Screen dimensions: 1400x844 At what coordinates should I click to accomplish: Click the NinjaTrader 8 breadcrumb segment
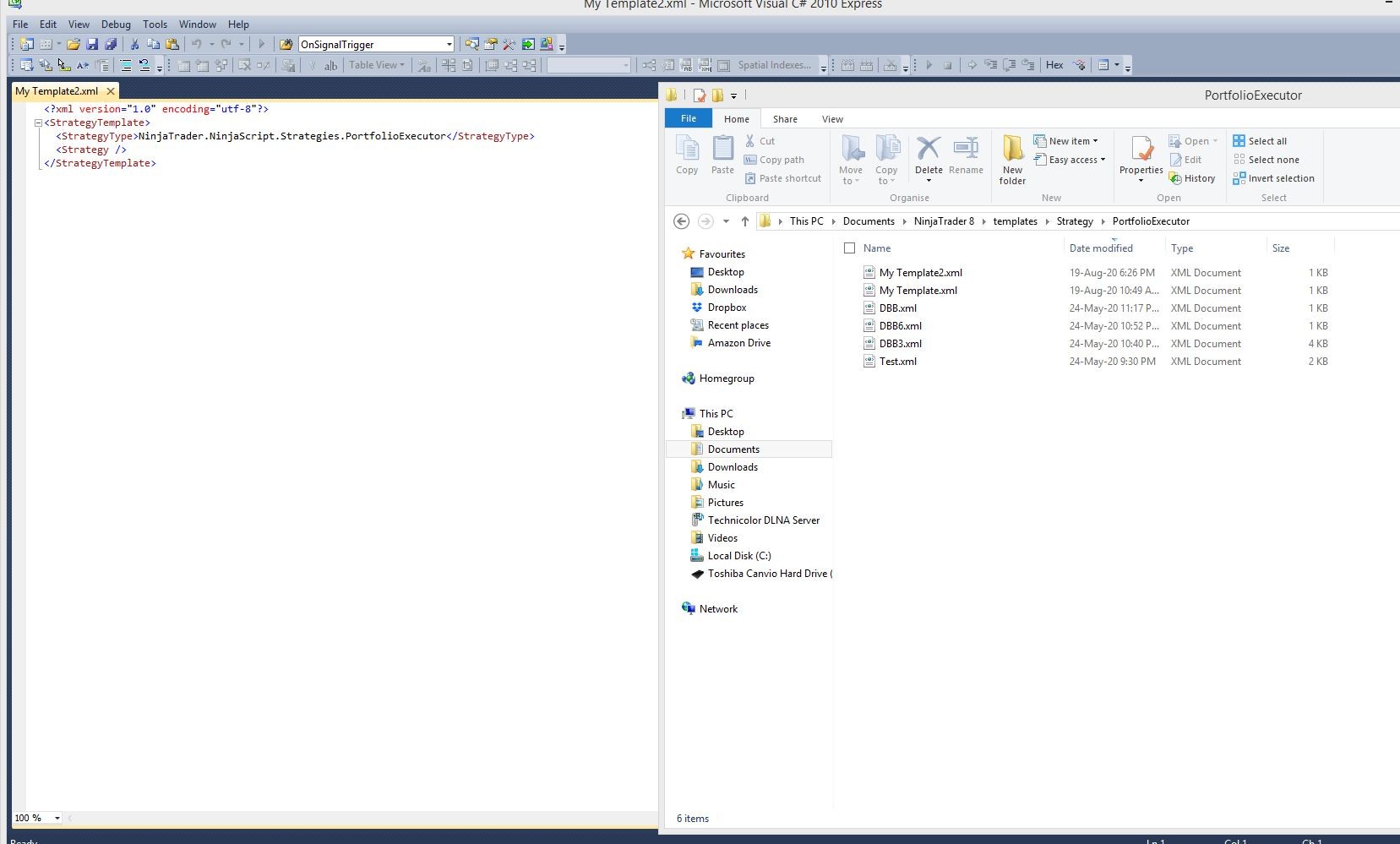pyautogui.click(x=944, y=221)
